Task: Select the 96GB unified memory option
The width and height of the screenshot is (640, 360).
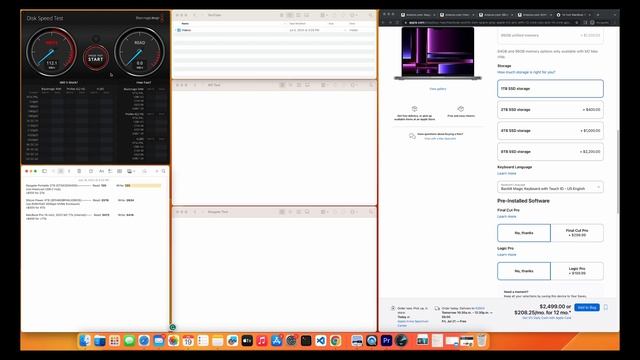Action: 550,36
